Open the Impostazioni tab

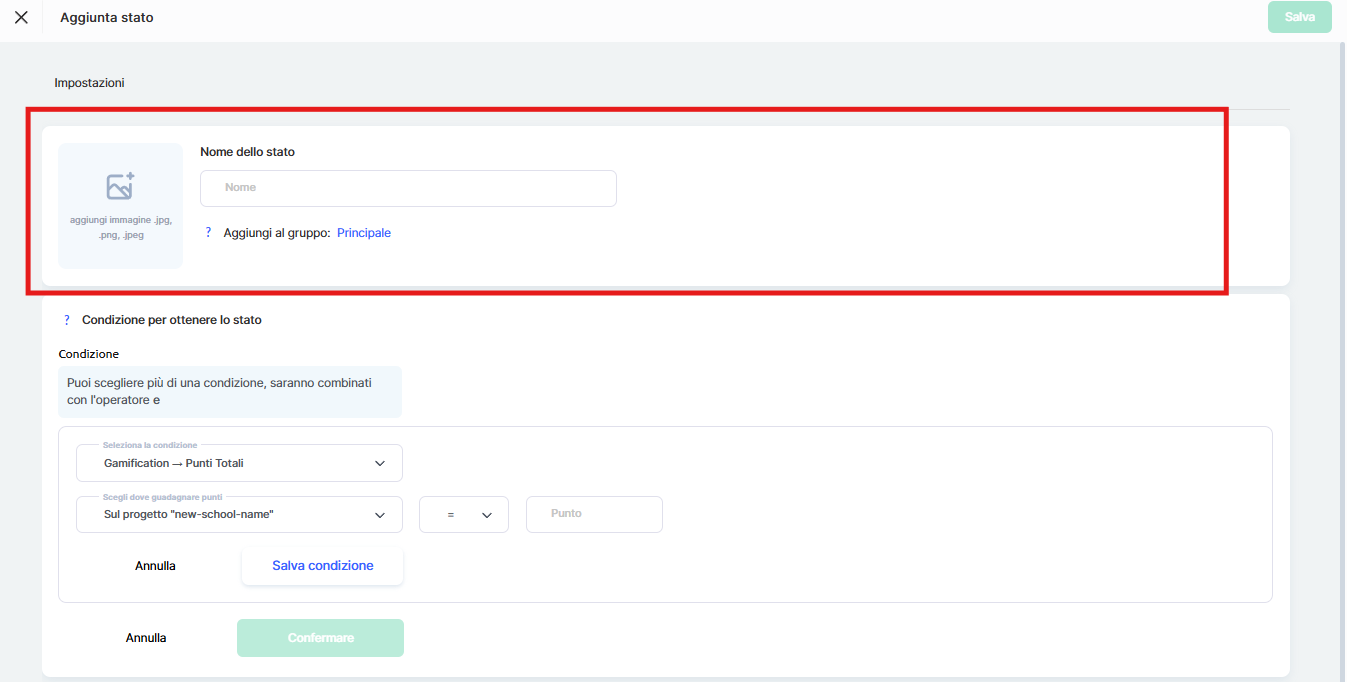89,83
